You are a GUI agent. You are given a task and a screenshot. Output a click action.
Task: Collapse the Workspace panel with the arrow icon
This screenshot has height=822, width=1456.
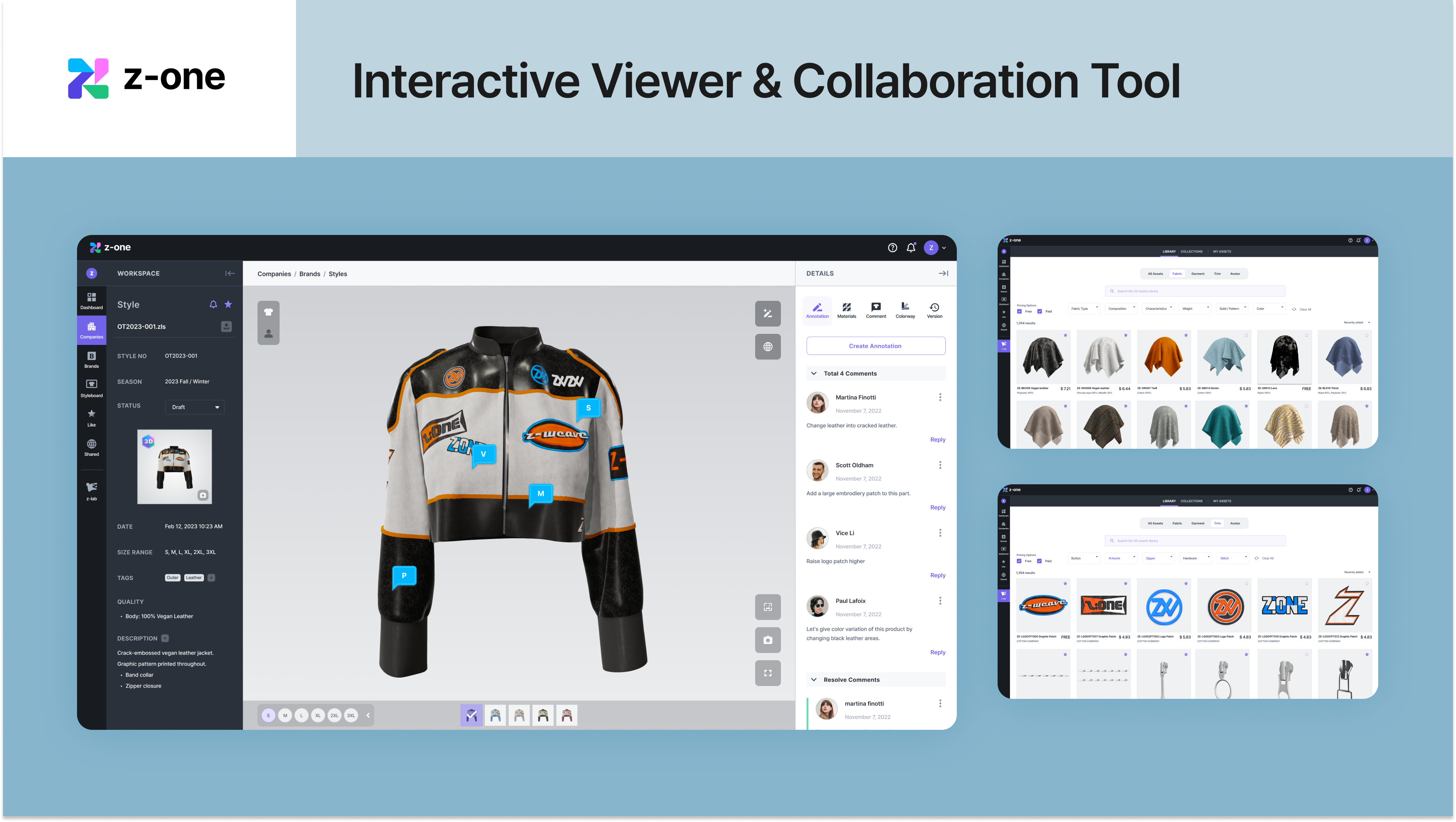point(230,273)
